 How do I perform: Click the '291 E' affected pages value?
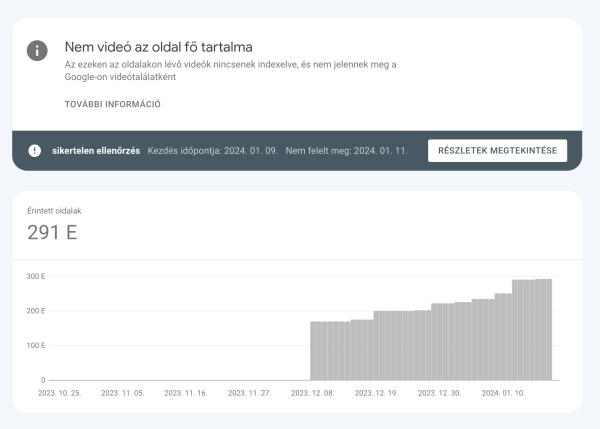[52, 232]
